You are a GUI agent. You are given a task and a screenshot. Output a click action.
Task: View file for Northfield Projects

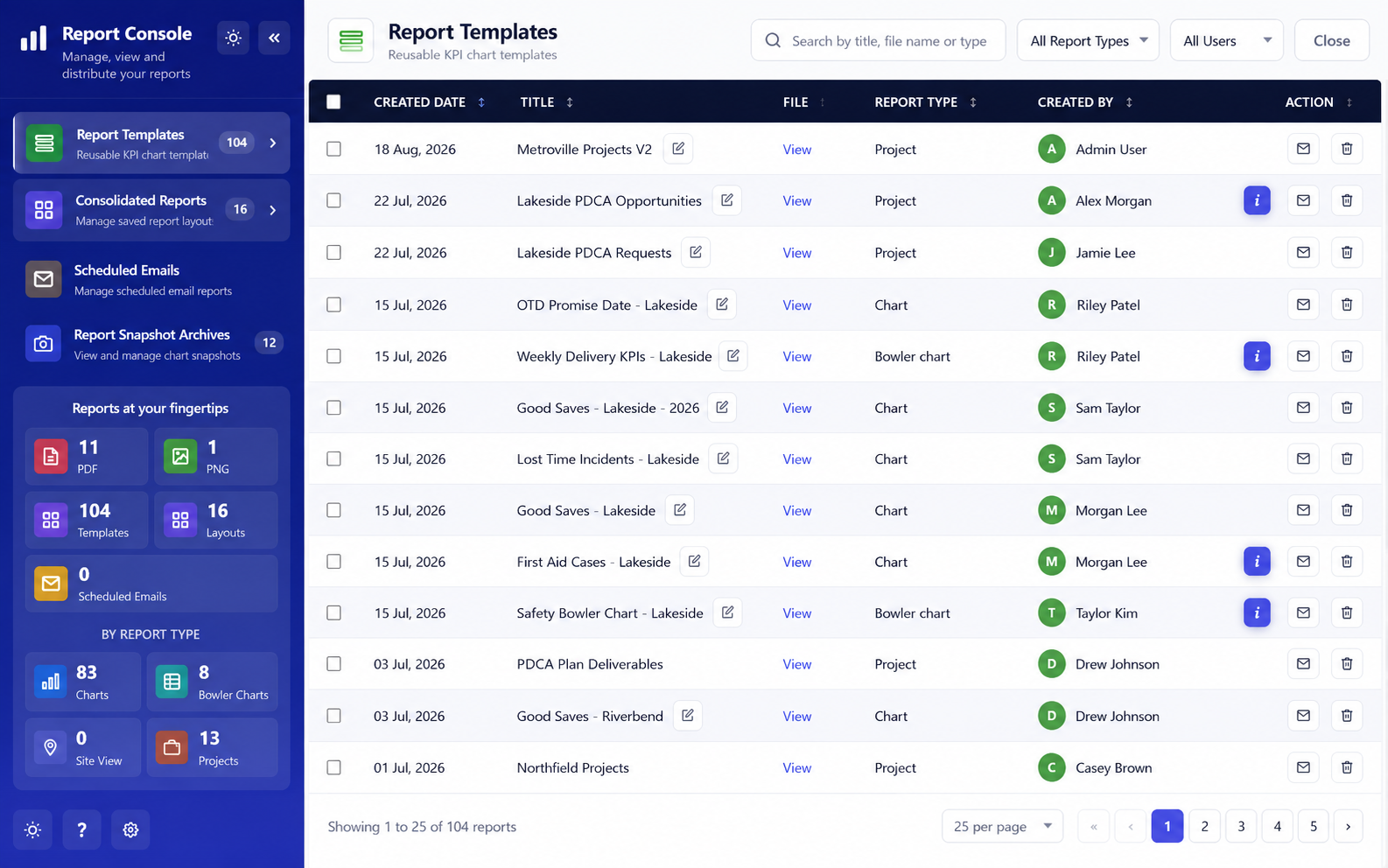coord(796,767)
